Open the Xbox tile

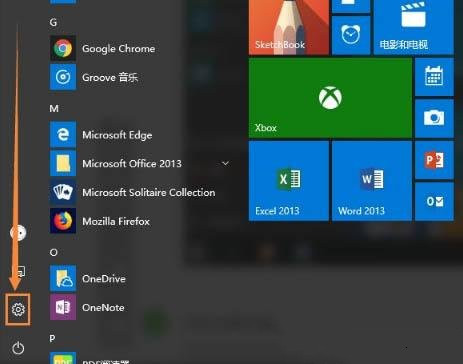click(330, 98)
